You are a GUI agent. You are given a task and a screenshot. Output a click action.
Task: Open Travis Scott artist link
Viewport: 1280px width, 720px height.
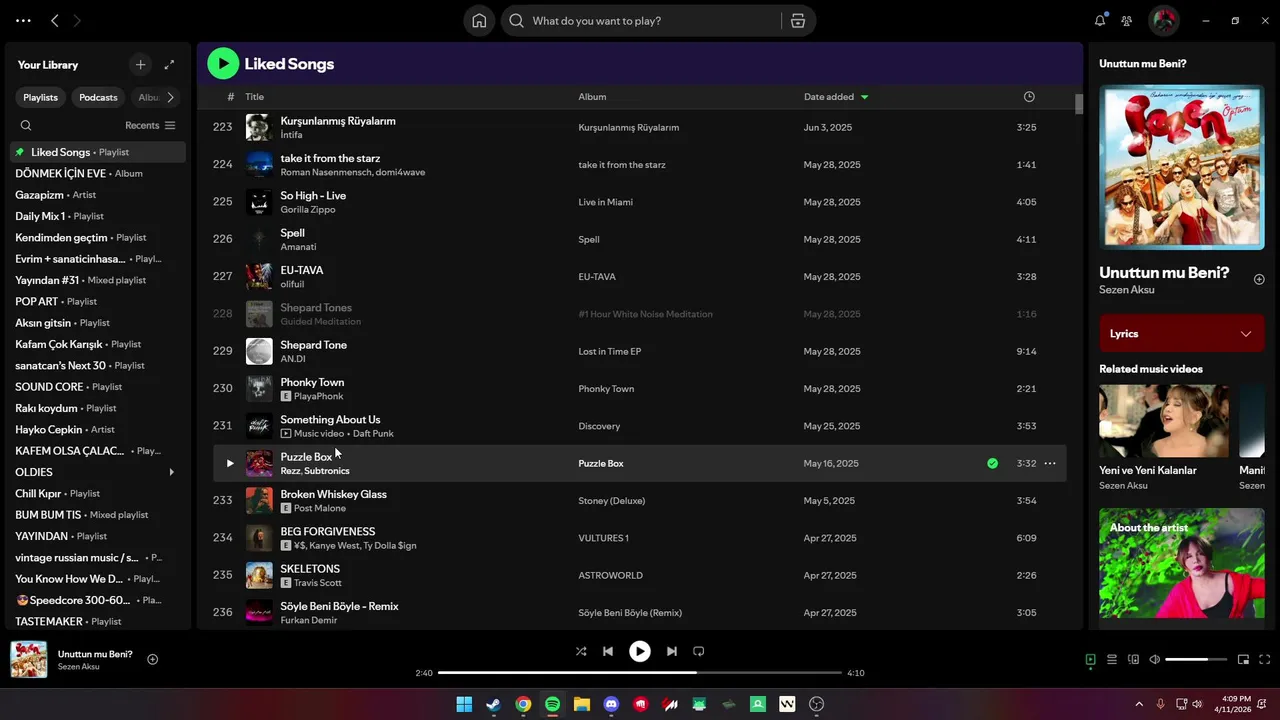pyautogui.click(x=318, y=584)
